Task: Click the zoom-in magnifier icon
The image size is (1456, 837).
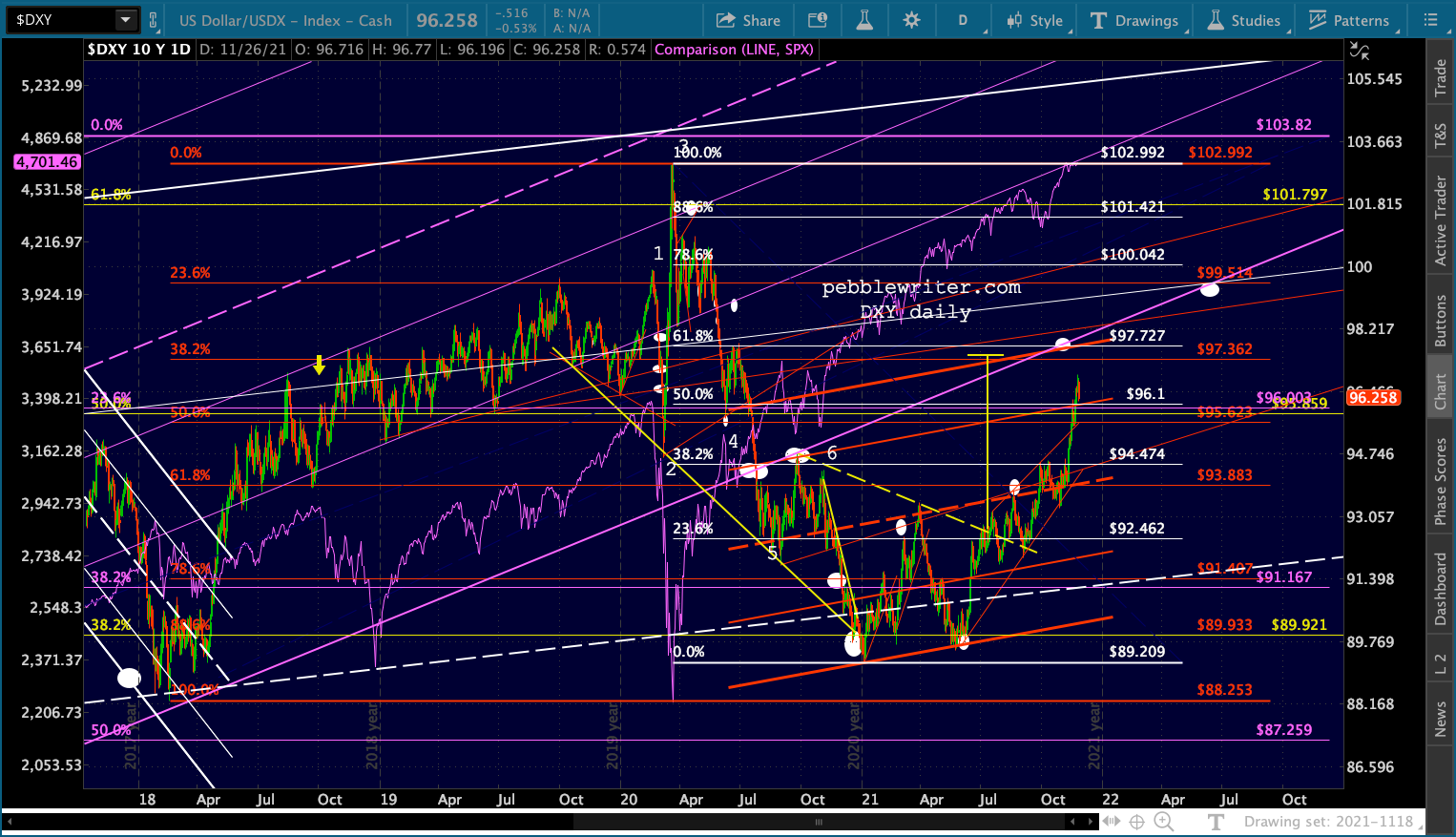Action: pos(1164,822)
